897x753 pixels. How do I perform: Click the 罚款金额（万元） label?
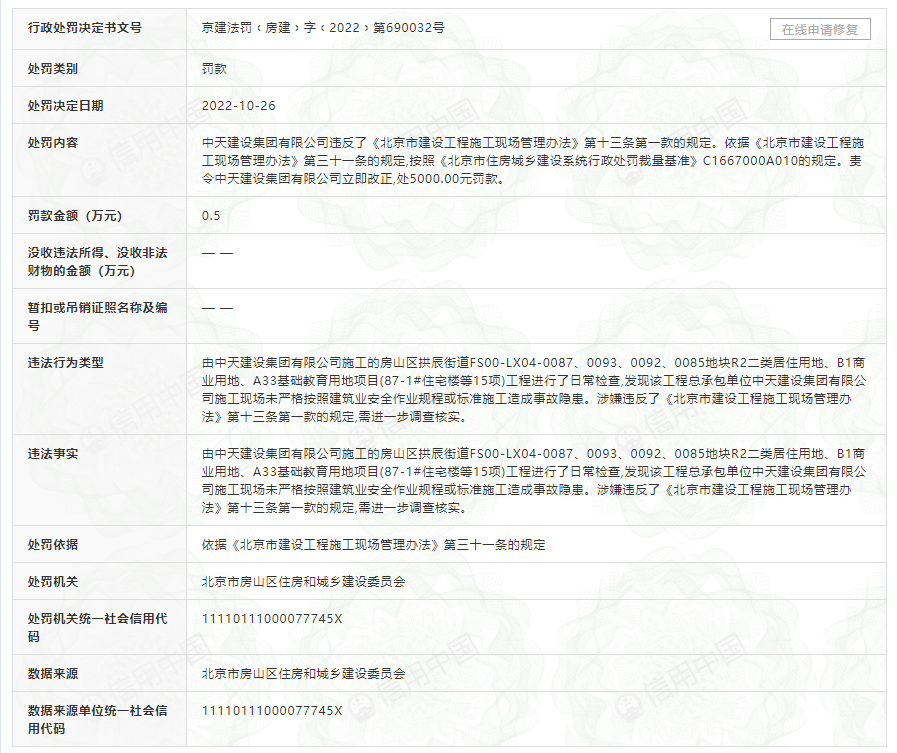[75, 216]
